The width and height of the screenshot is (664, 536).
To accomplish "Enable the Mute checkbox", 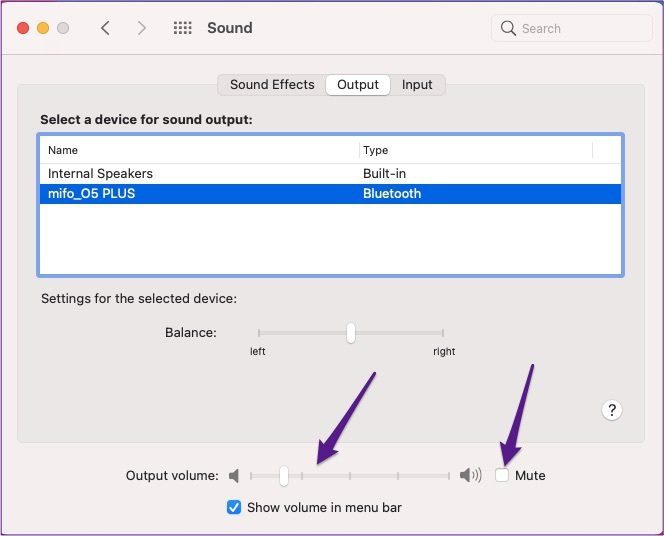I will (x=502, y=475).
